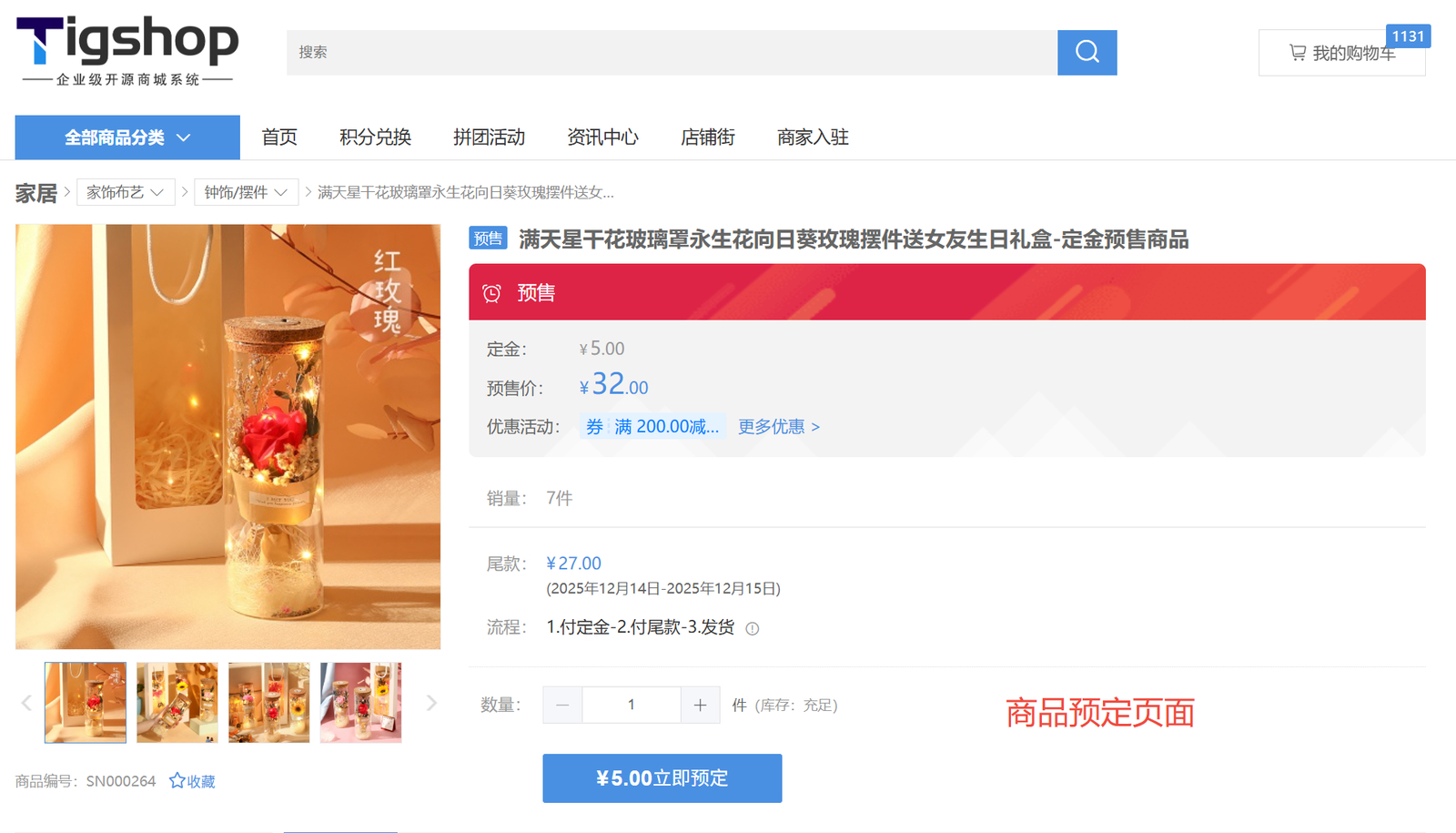Go to 积分兑换 in navigation
1456x833 pixels.
375,137
